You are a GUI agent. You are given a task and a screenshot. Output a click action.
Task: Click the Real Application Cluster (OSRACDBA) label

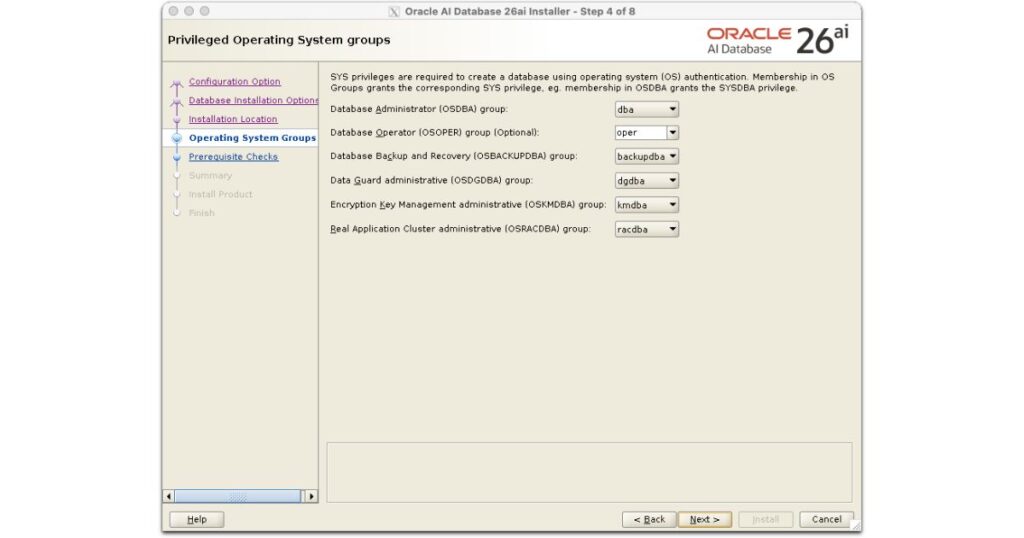(460, 229)
